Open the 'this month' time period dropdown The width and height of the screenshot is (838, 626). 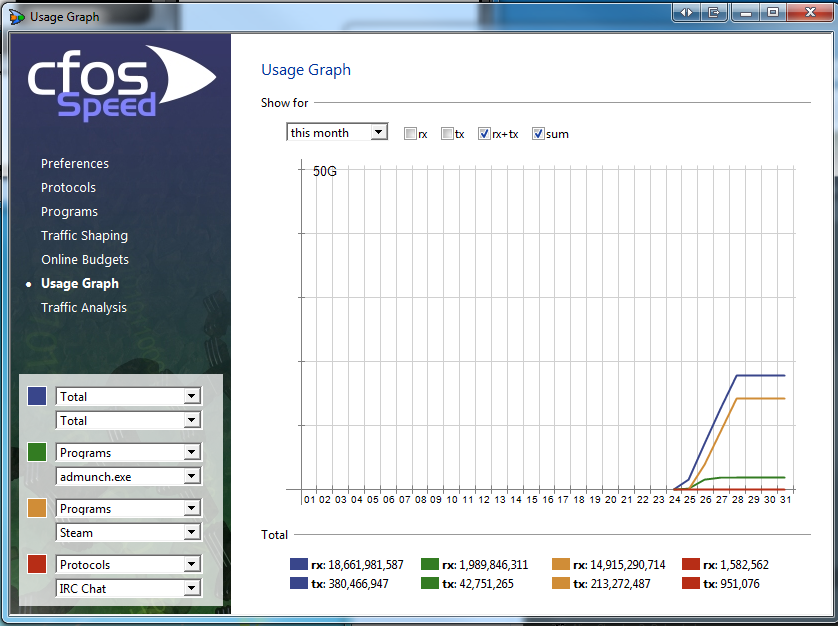pos(337,132)
